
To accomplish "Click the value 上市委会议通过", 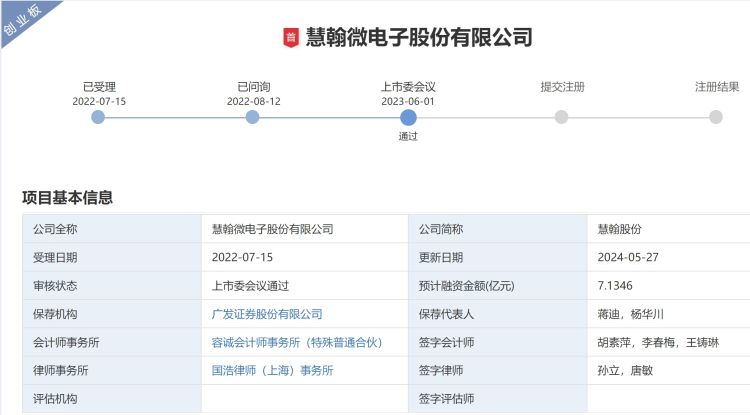I will [250, 286].
